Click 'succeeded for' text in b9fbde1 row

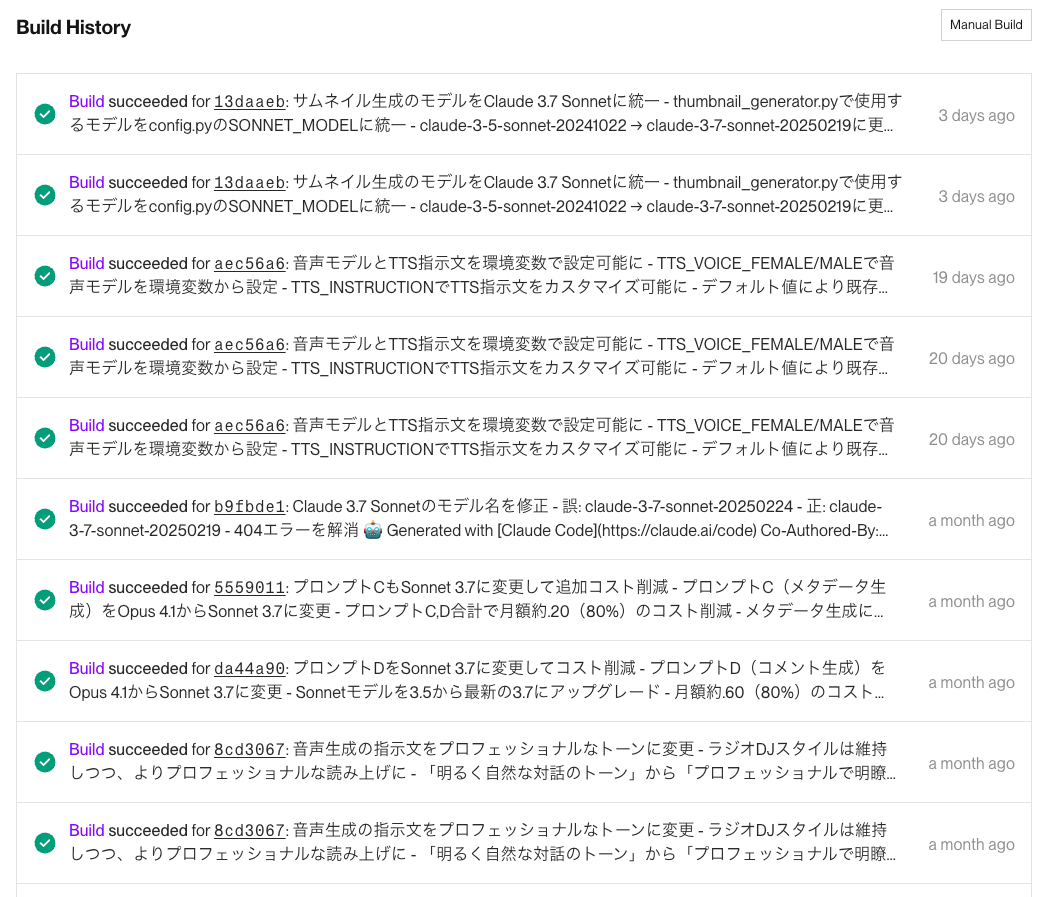click(x=159, y=507)
